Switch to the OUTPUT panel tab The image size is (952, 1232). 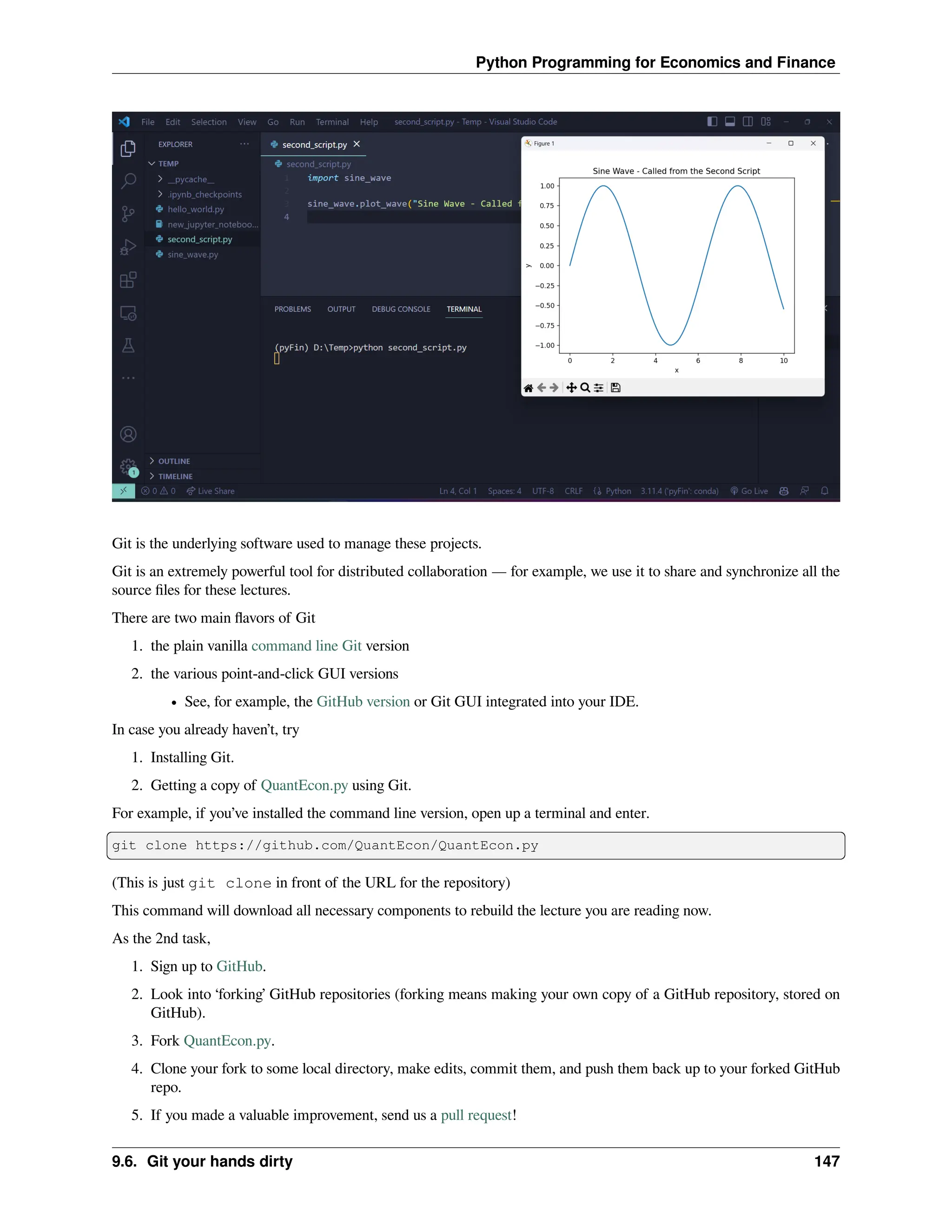click(x=341, y=309)
